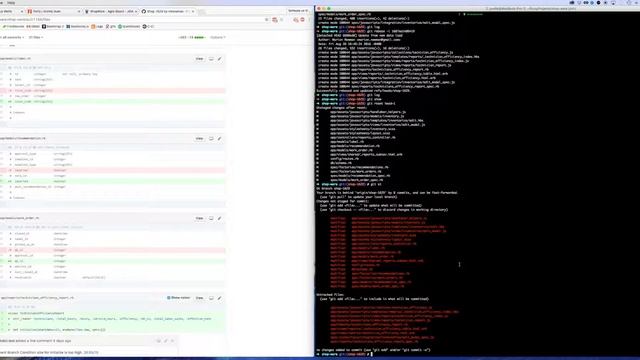This screenshot has height=360, width=640.
Task: Click View button for label.rb
Action: click(199, 59)
